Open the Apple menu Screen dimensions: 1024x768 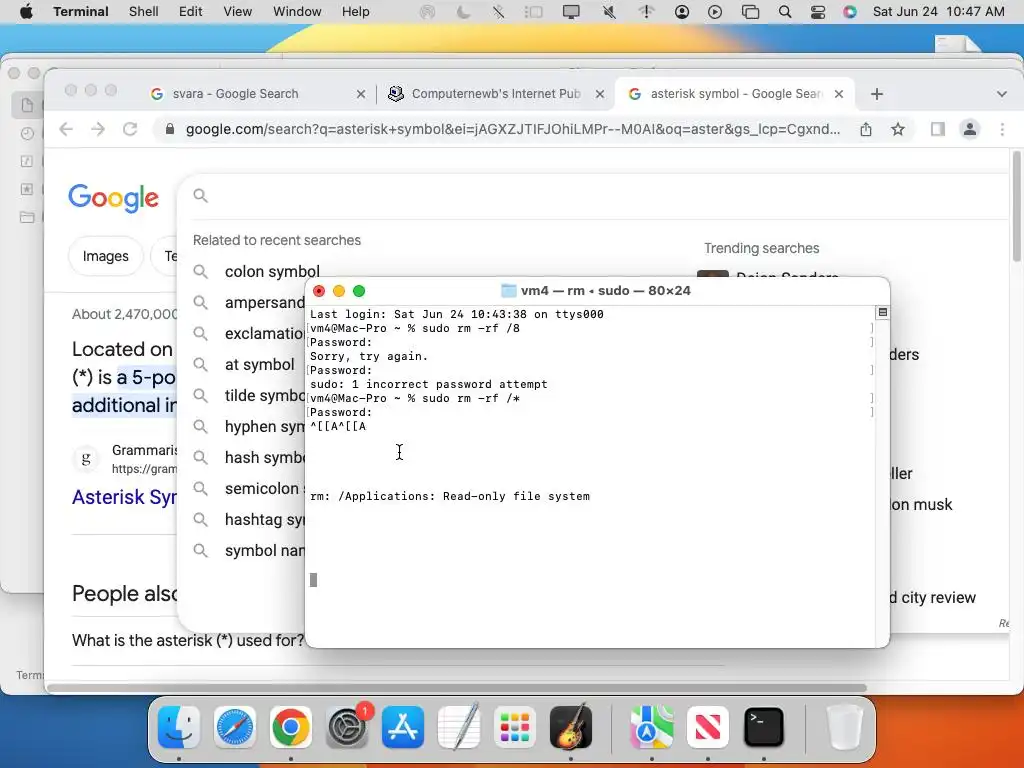click(26, 11)
